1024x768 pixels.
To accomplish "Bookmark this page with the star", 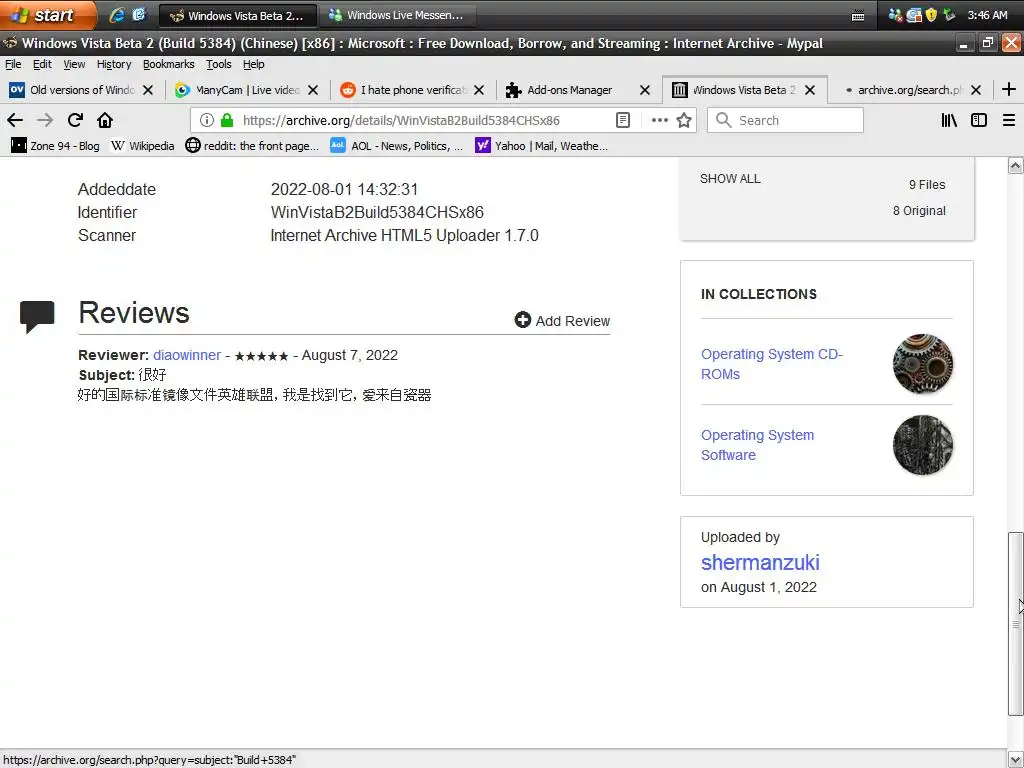I will (x=684, y=120).
